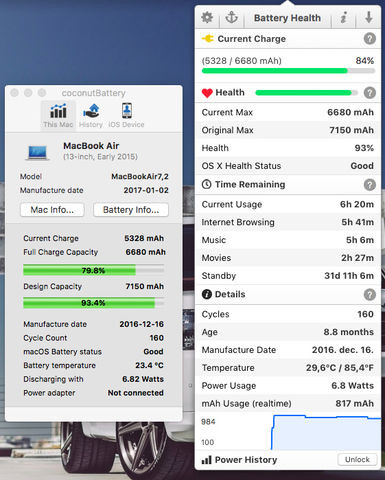
Task: Click the Movies 2h 27m row
Action: 288,258
